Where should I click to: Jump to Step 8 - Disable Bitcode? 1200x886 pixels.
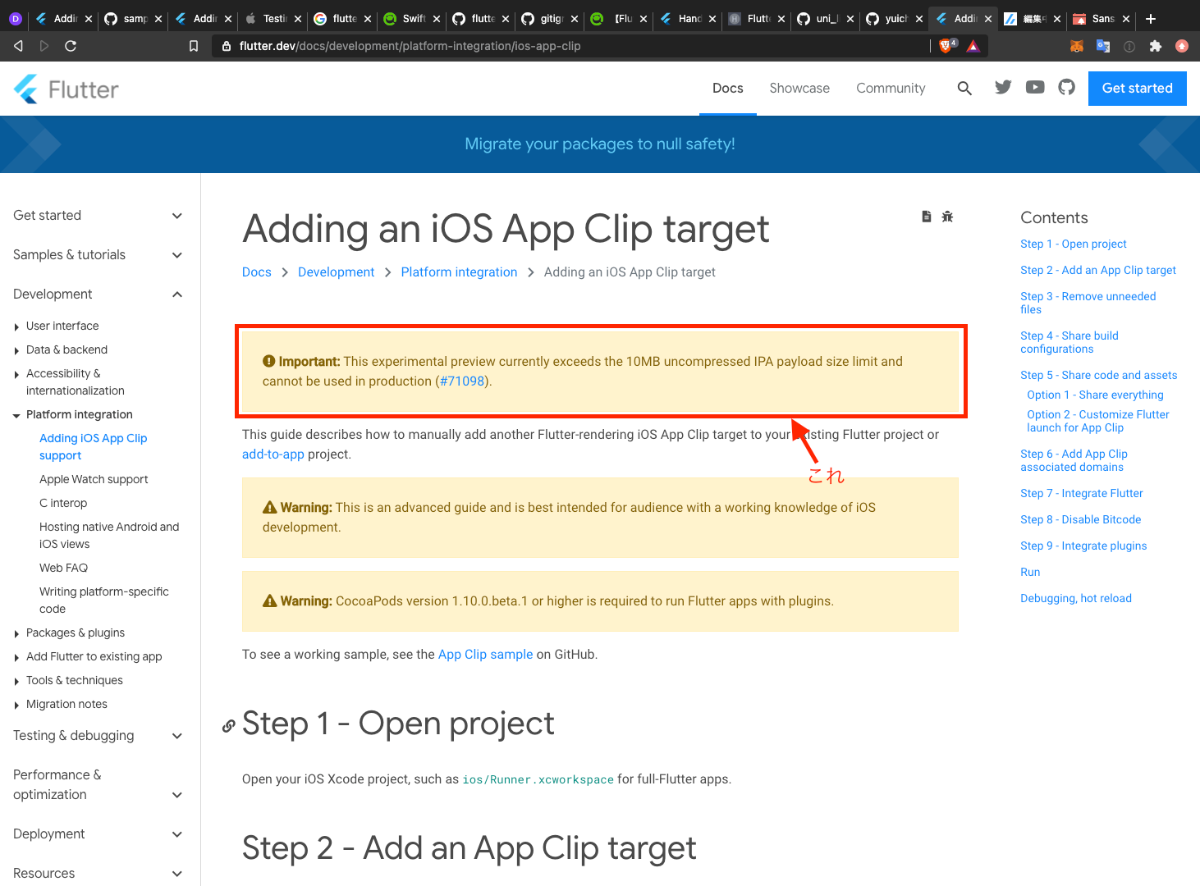[x=1080, y=519]
